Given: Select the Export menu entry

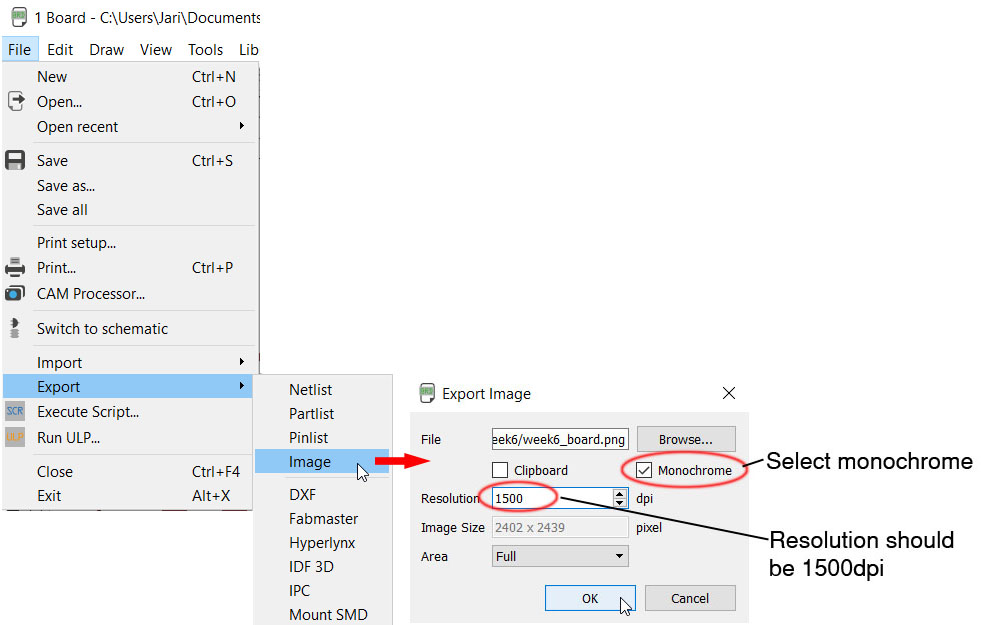Looking at the screenshot, I should [x=128, y=387].
